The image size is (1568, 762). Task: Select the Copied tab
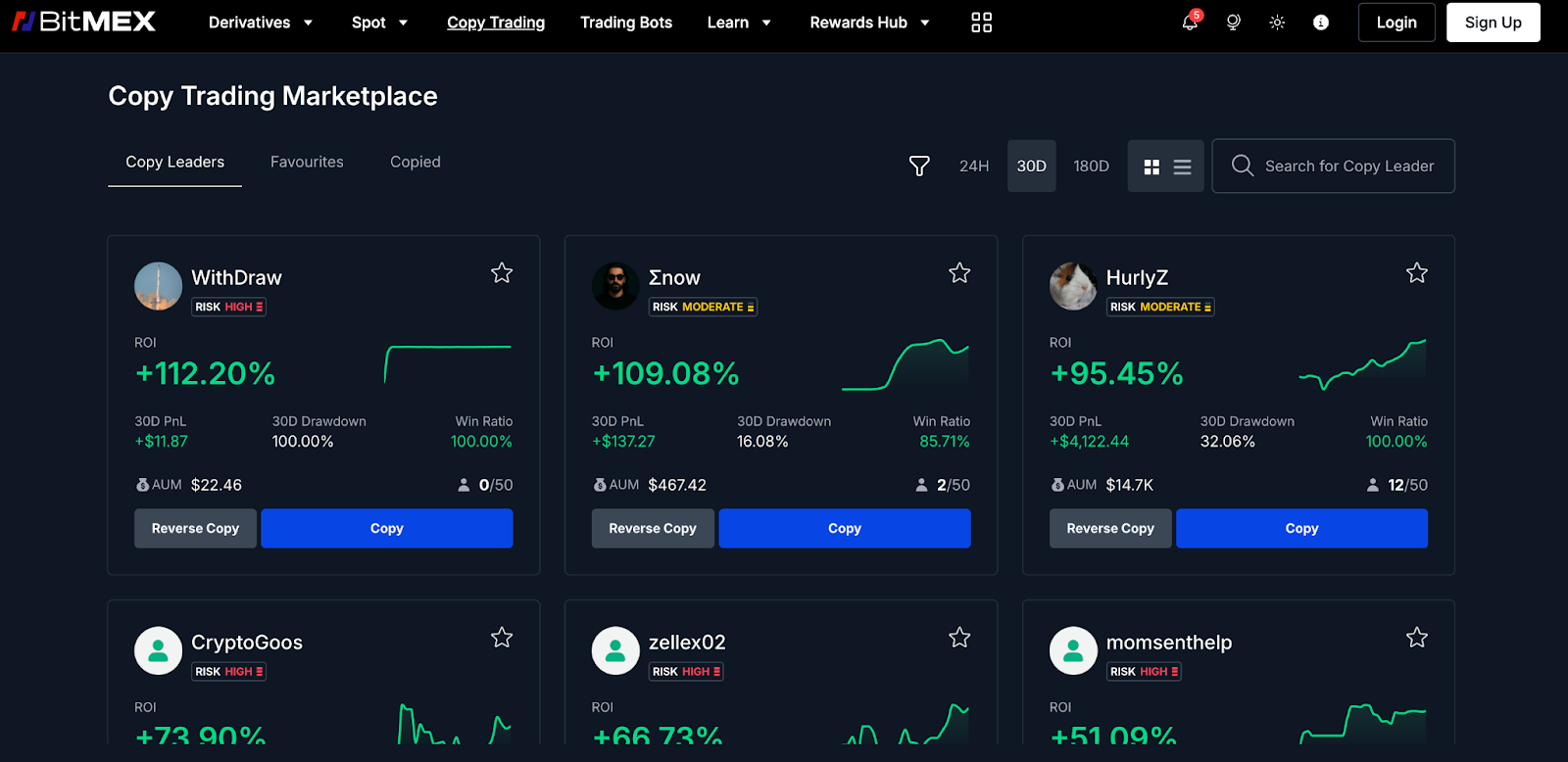click(x=416, y=163)
